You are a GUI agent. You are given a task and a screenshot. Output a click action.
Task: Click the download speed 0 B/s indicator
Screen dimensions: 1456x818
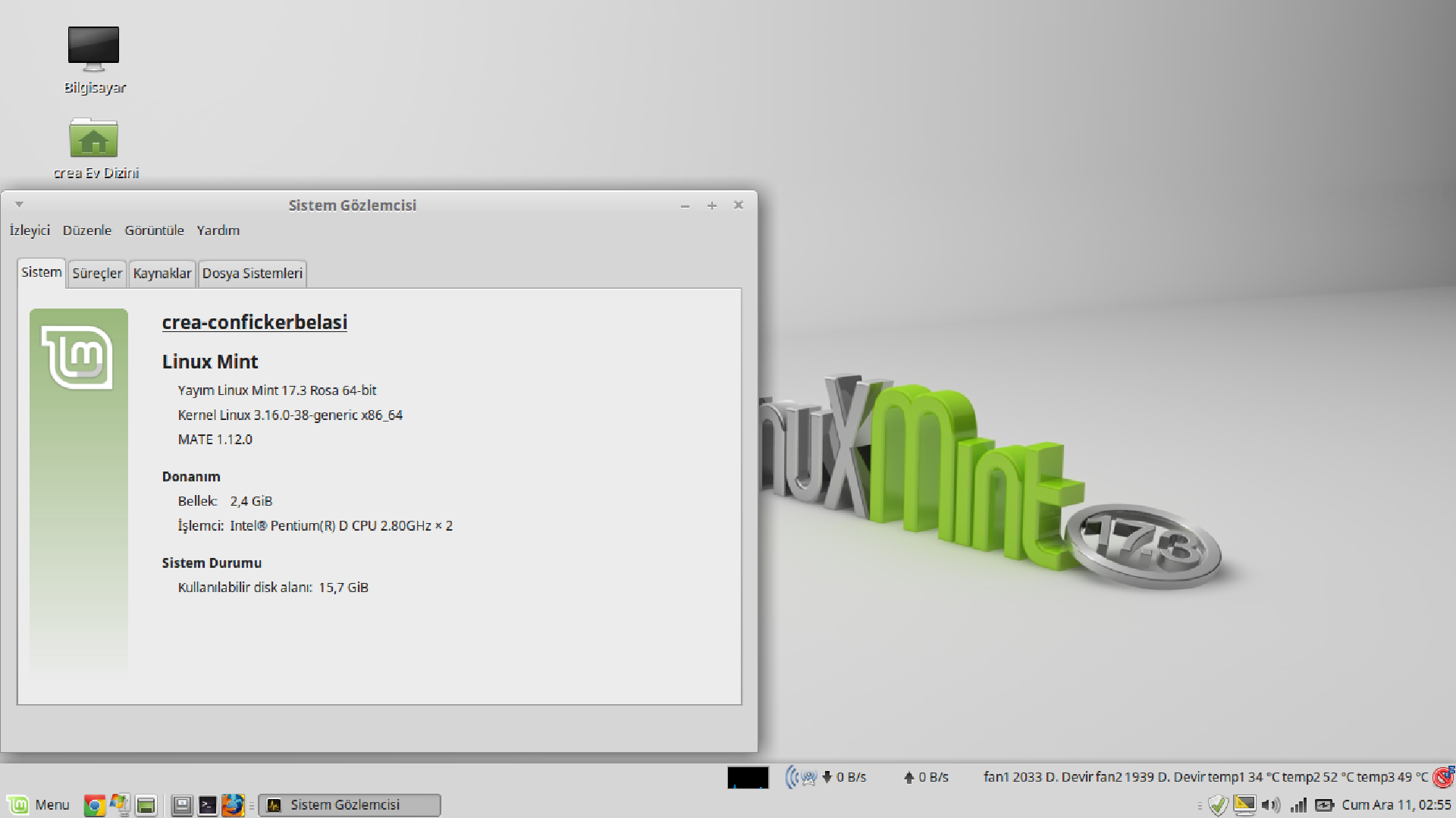845,777
